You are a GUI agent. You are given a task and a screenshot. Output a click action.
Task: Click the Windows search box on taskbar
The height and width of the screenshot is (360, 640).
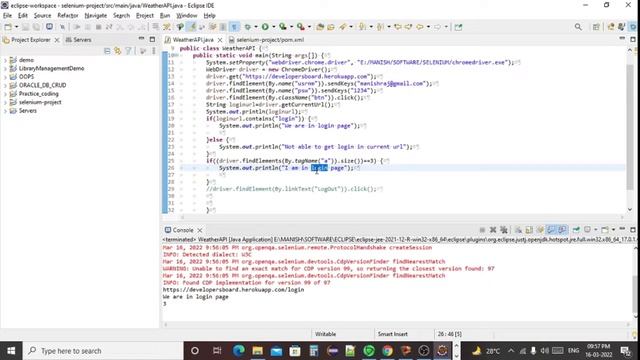(103, 351)
